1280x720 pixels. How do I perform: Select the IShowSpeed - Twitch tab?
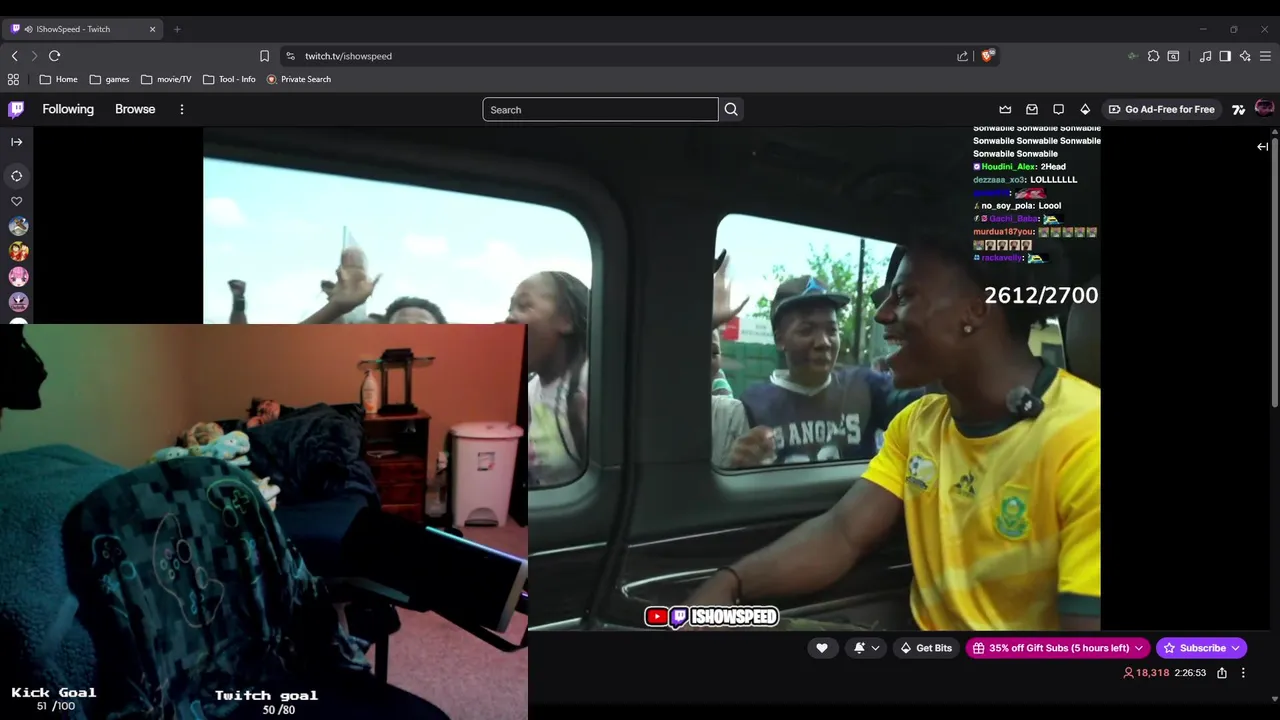pyautogui.click(x=82, y=29)
